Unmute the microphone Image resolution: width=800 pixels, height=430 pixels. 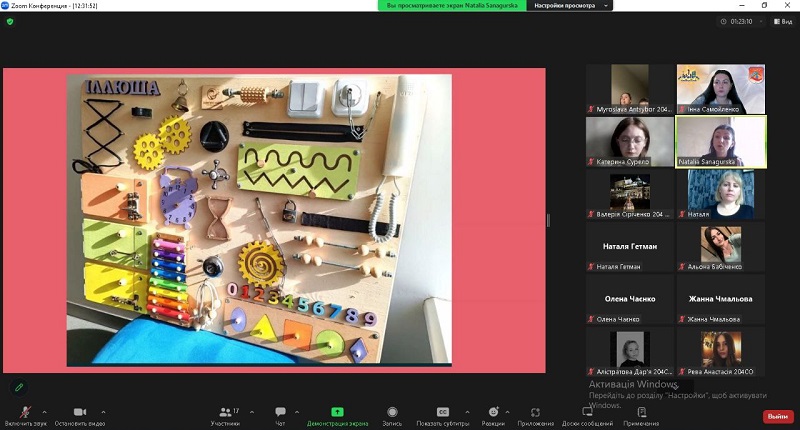tap(24, 414)
